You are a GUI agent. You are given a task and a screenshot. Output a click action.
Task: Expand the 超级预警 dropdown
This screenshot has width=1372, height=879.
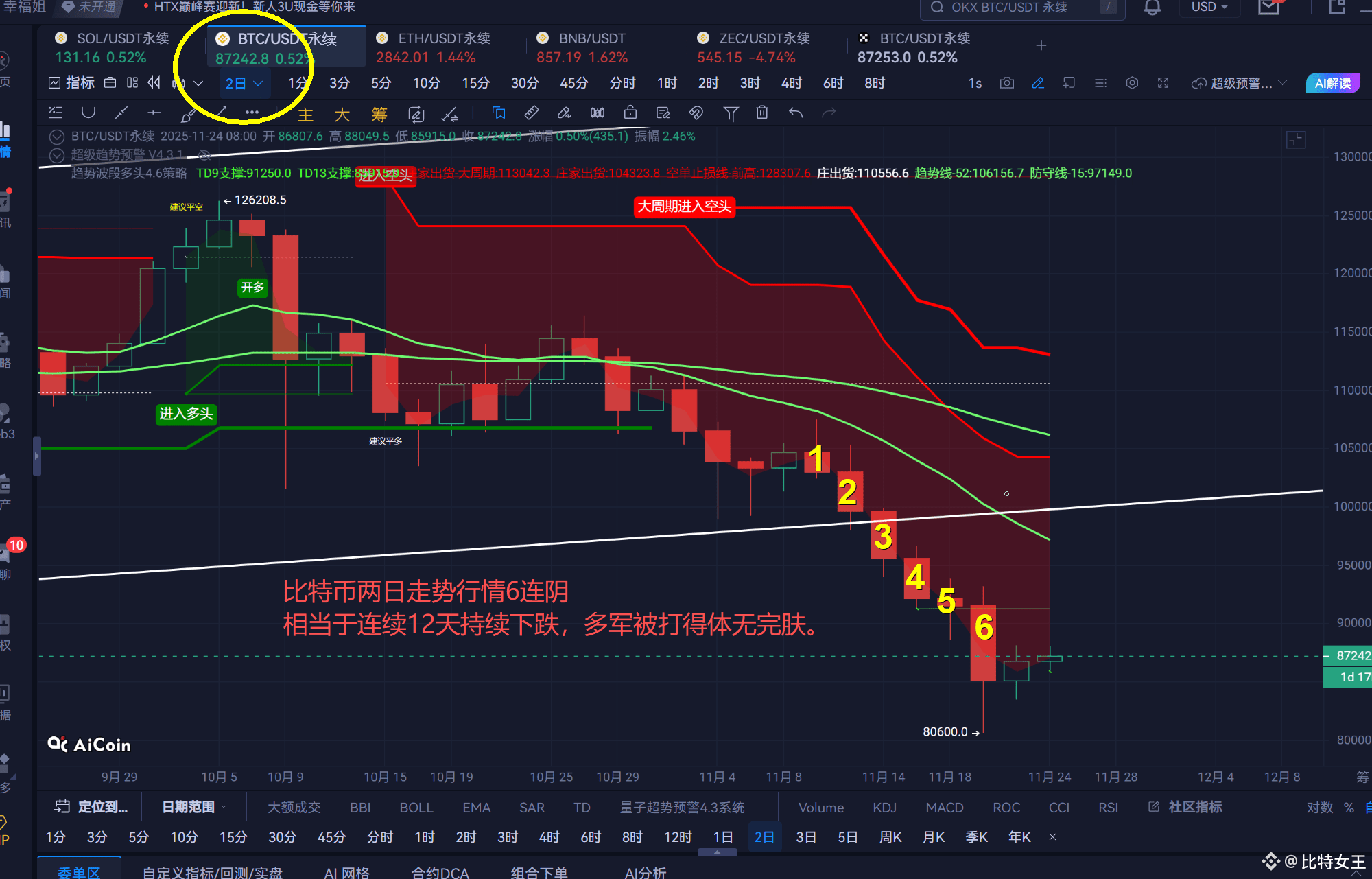[x=1283, y=83]
